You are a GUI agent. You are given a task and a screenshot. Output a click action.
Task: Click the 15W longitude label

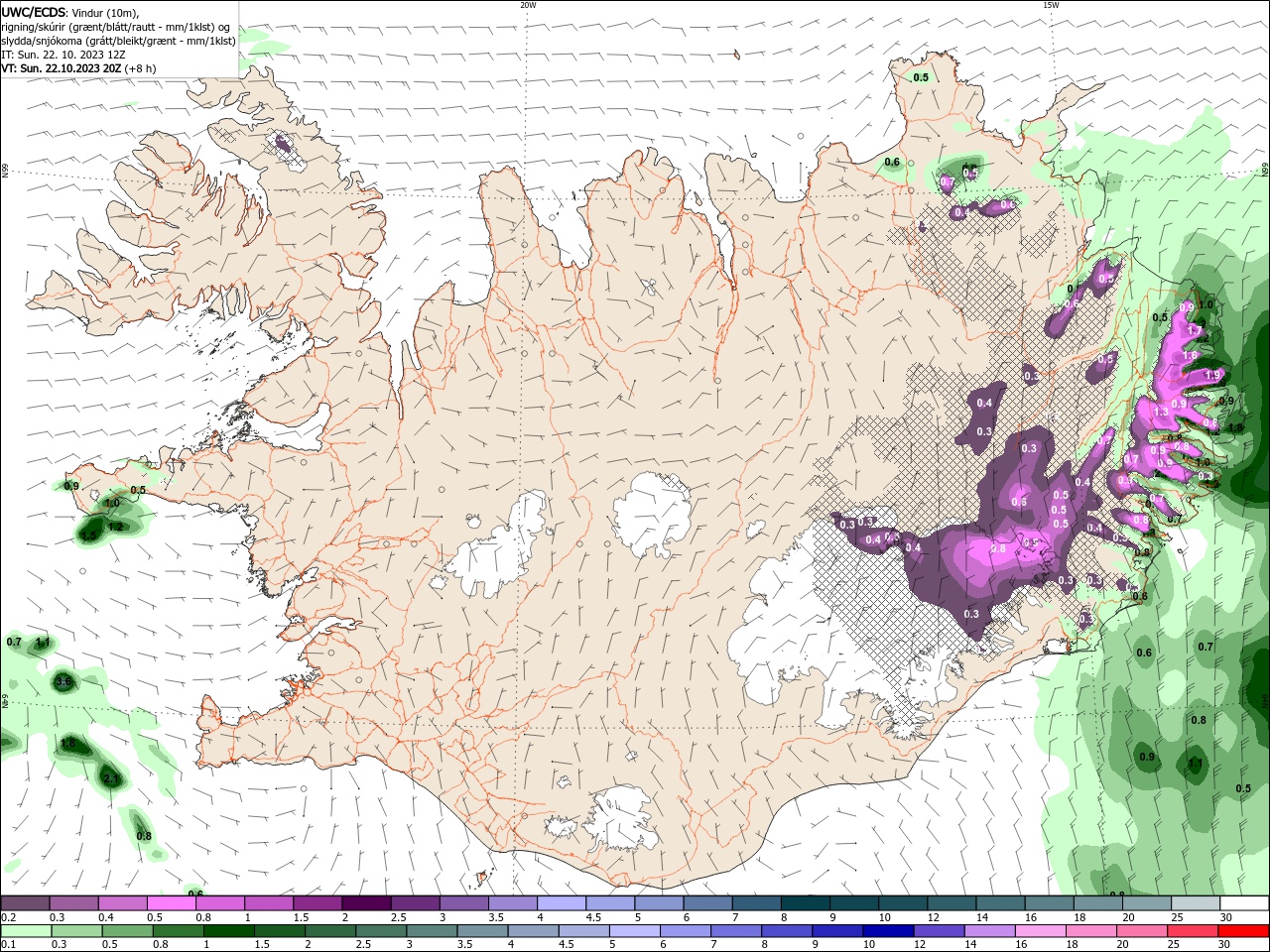(1051, 5)
